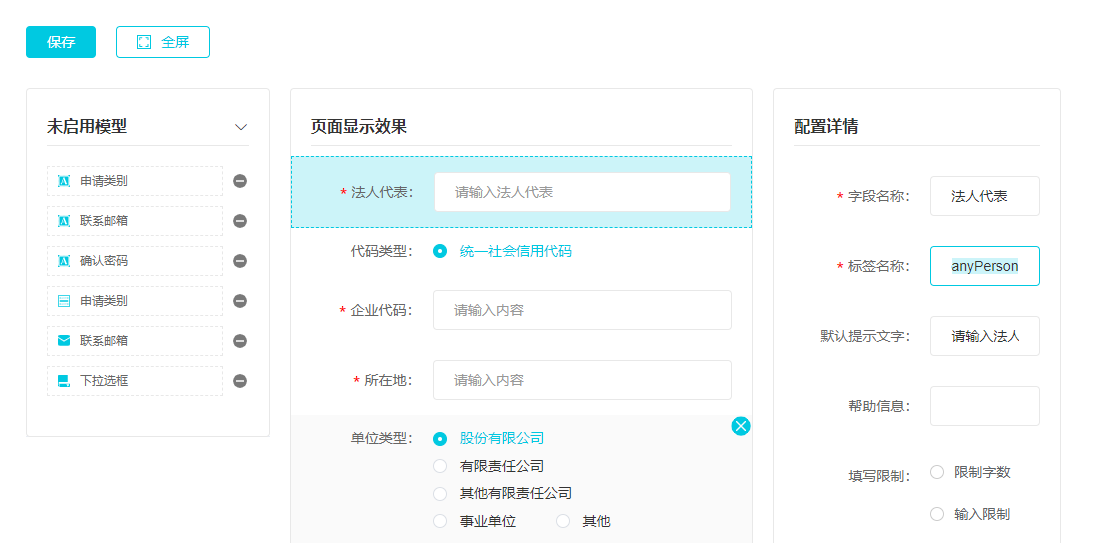Remove the 确认密码 model item
1101x543 pixels.
240,261
